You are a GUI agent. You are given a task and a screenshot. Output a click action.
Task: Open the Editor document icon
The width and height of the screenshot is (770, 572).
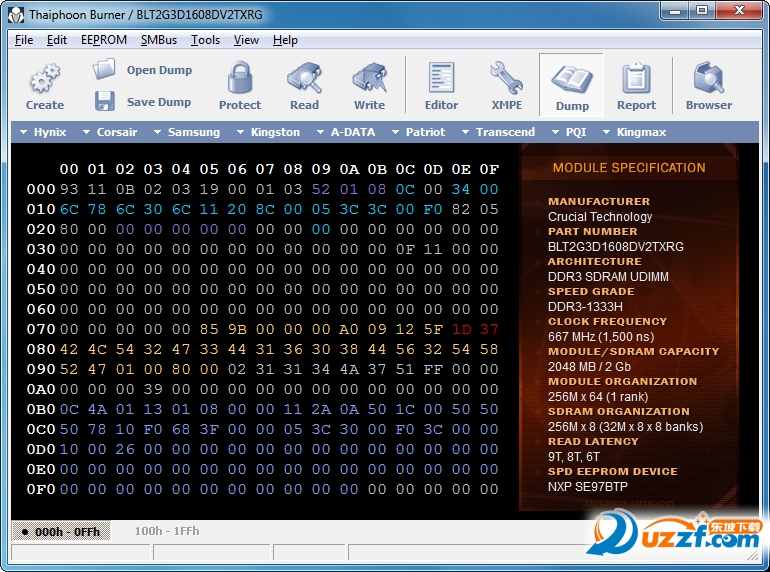click(441, 78)
